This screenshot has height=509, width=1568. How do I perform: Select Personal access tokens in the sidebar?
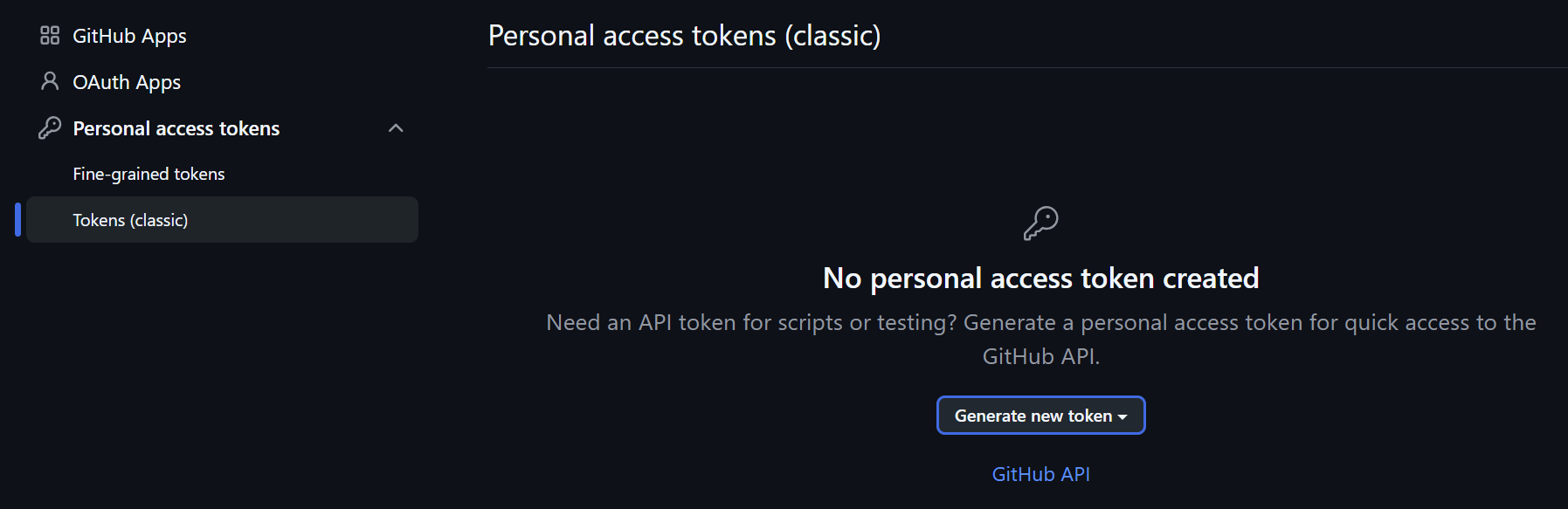[176, 127]
